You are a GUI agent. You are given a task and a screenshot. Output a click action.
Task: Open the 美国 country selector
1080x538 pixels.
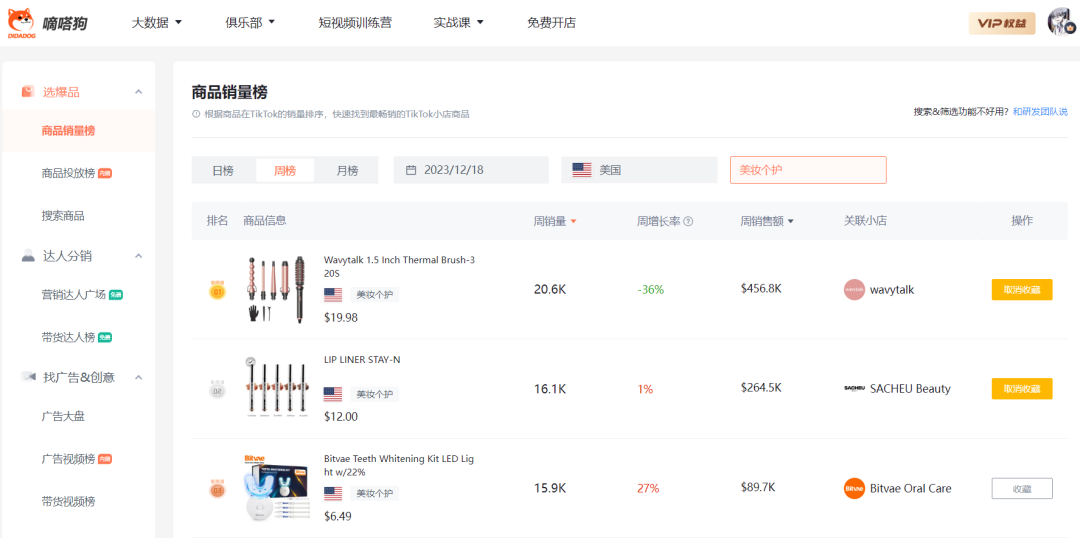pos(639,170)
